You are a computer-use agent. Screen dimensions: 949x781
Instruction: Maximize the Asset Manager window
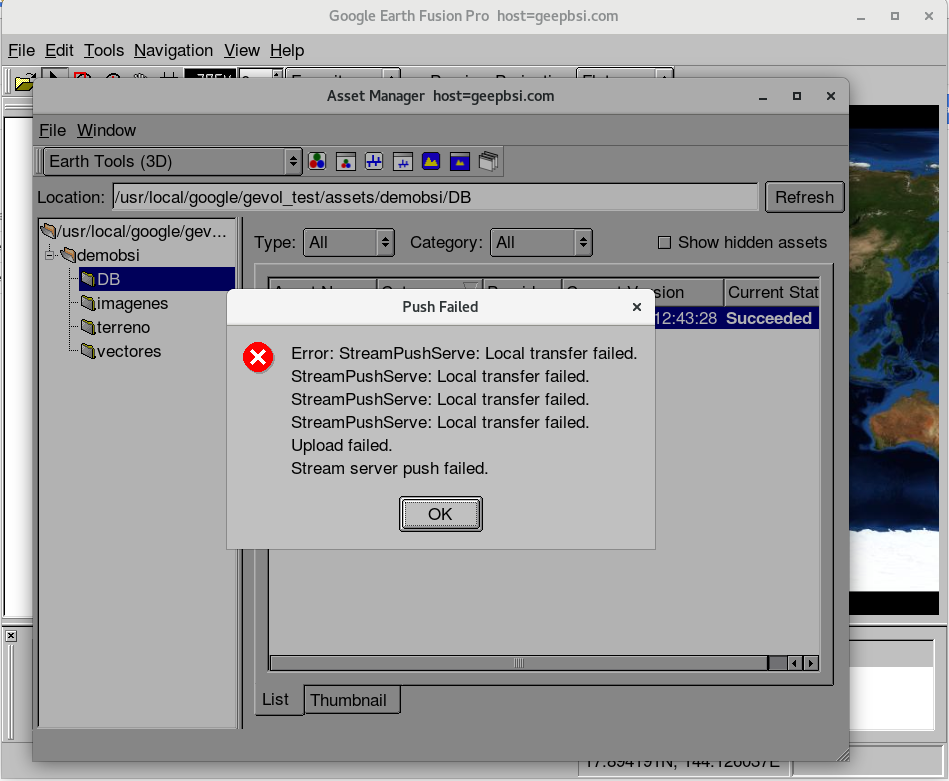pyautogui.click(x=797, y=96)
